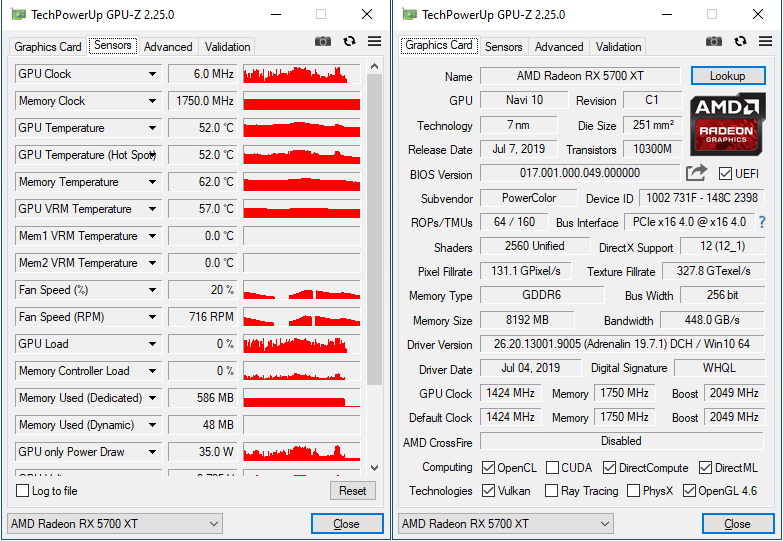
Task: Click GPU-Z app icon in Sensors title bar
Action: 18,14
